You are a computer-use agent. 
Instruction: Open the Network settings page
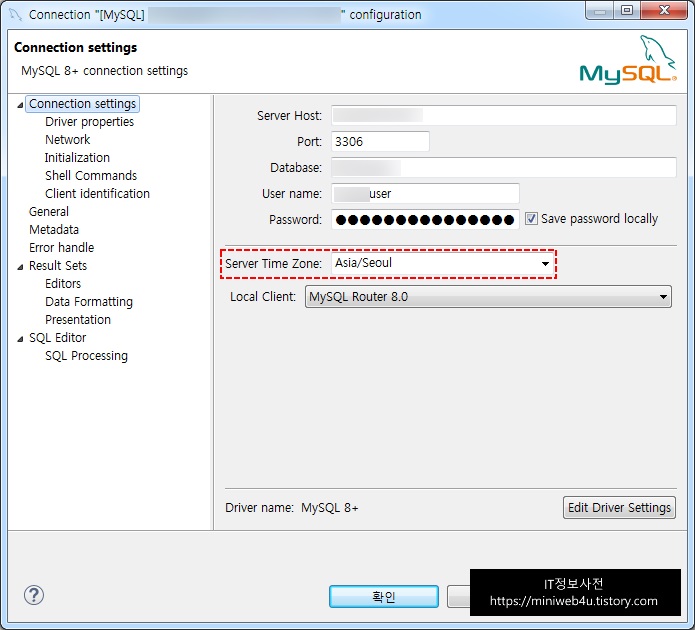point(67,140)
